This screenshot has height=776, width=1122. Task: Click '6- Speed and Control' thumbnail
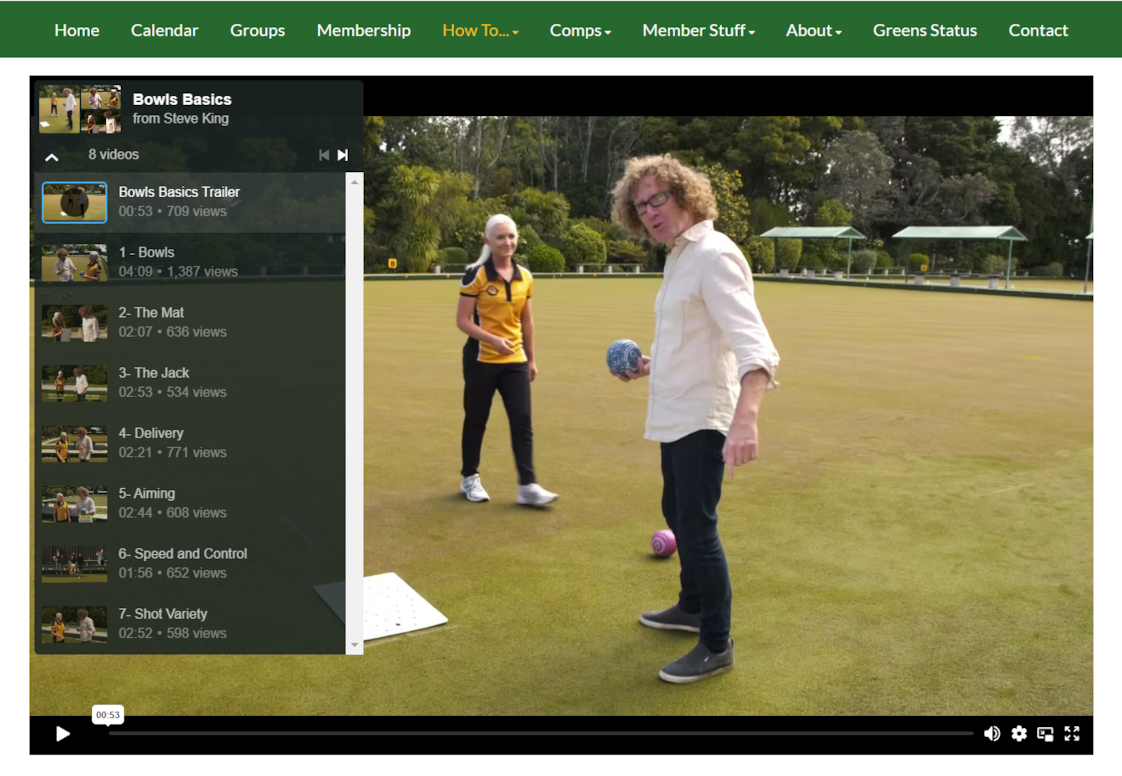[74, 564]
